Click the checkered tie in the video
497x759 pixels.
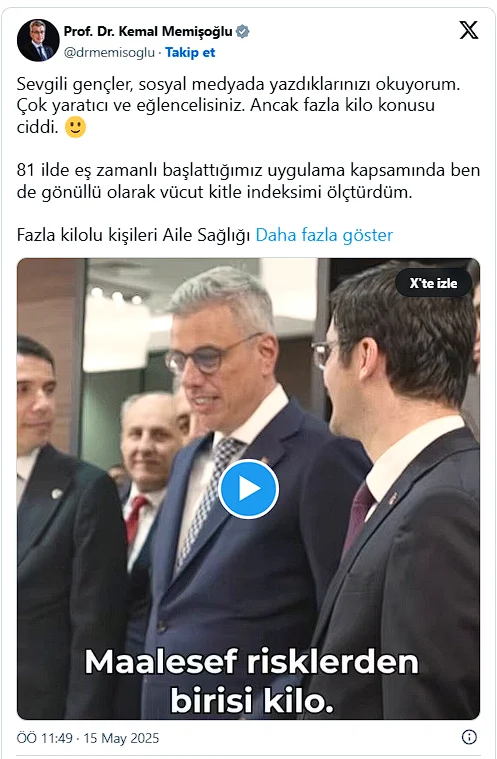click(x=211, y=499)
